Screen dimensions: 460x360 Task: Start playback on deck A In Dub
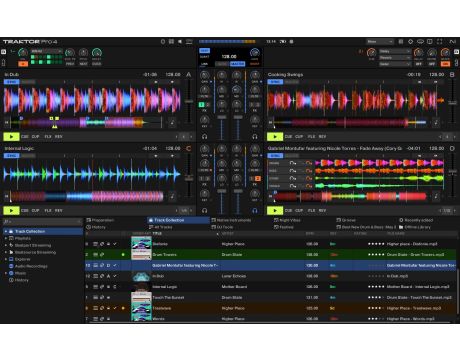11,137
